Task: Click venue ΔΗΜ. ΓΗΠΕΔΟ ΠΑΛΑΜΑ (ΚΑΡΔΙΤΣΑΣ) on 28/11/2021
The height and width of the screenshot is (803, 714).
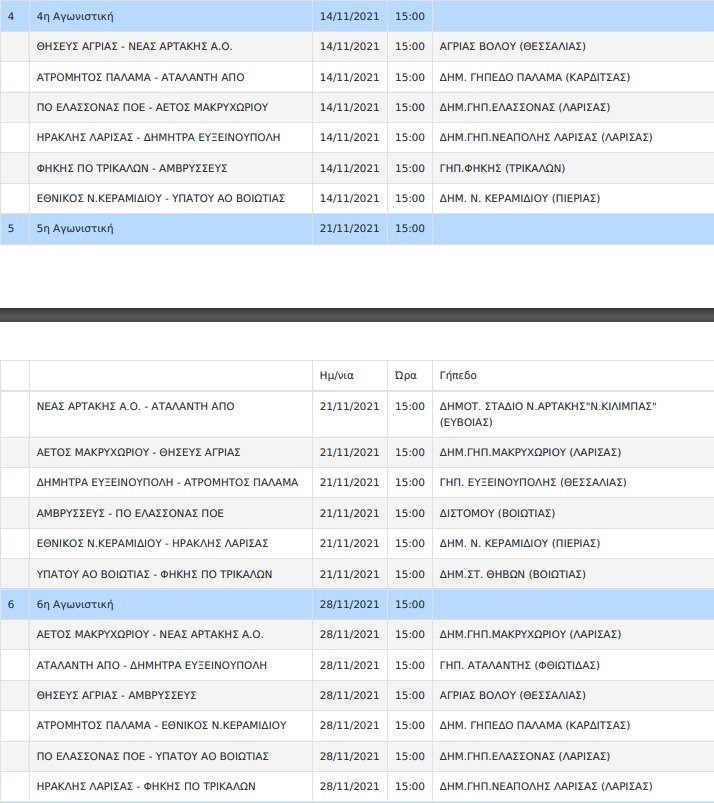Action: pyautogui.click(x=535, y=725)
